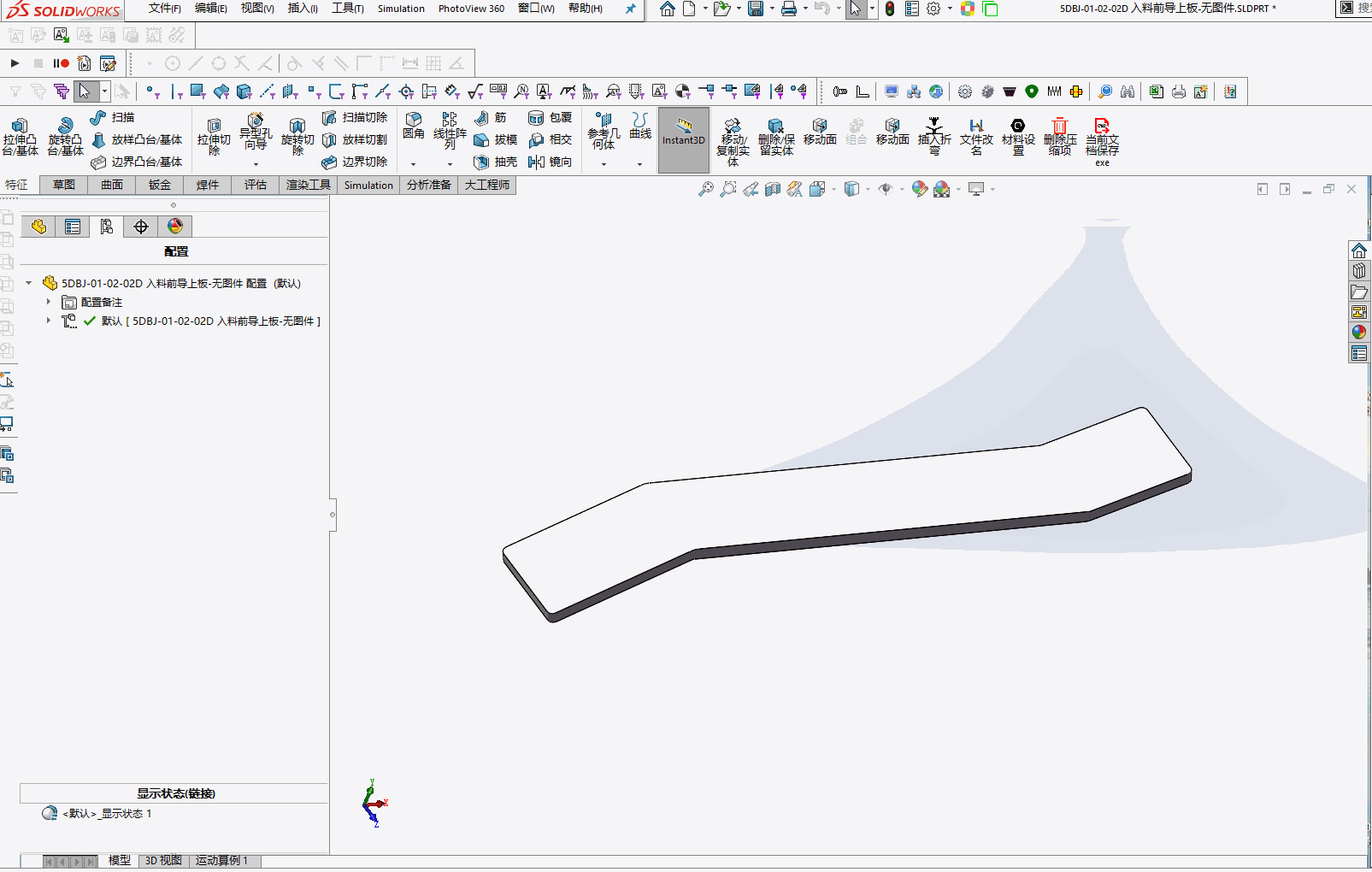This screenshot has width=1372, height=872.
Task: Click the Move/Copy Bodies (移动/复制实体) tool
Action: (x=733, y=141)
